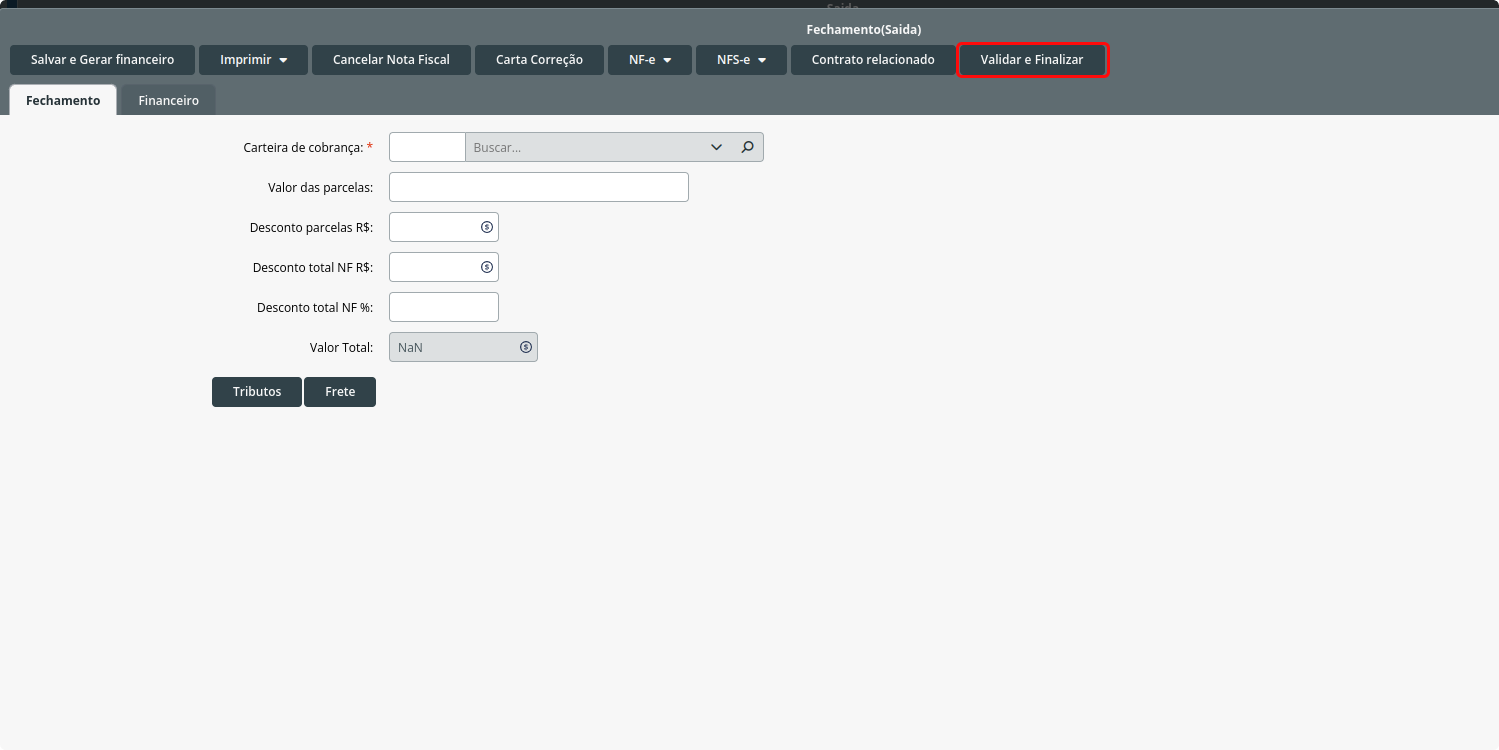Click the Valor Total NaN field
This screenshot has height=750, width=1499.
463,347
